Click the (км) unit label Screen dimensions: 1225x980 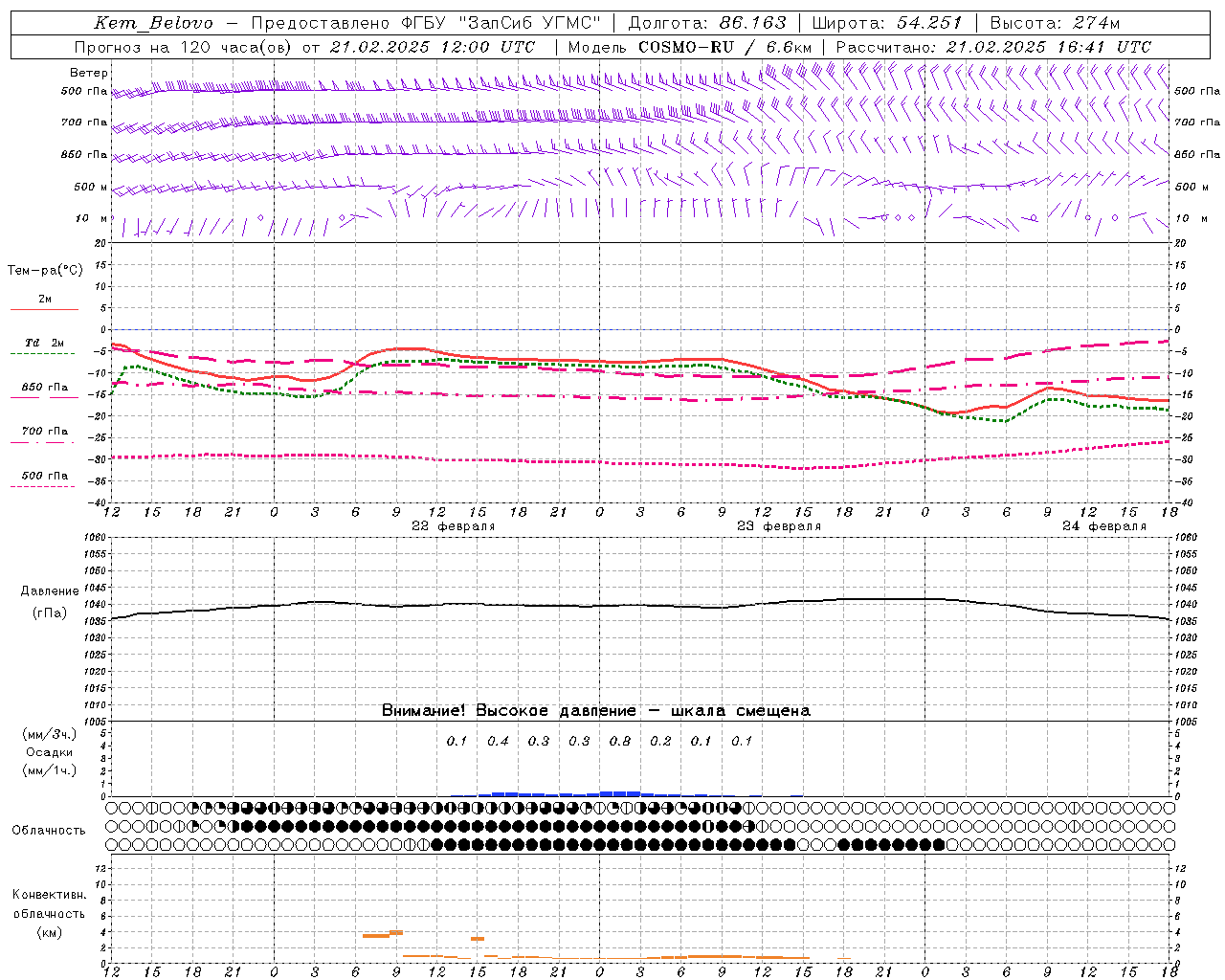pos(50,932)
